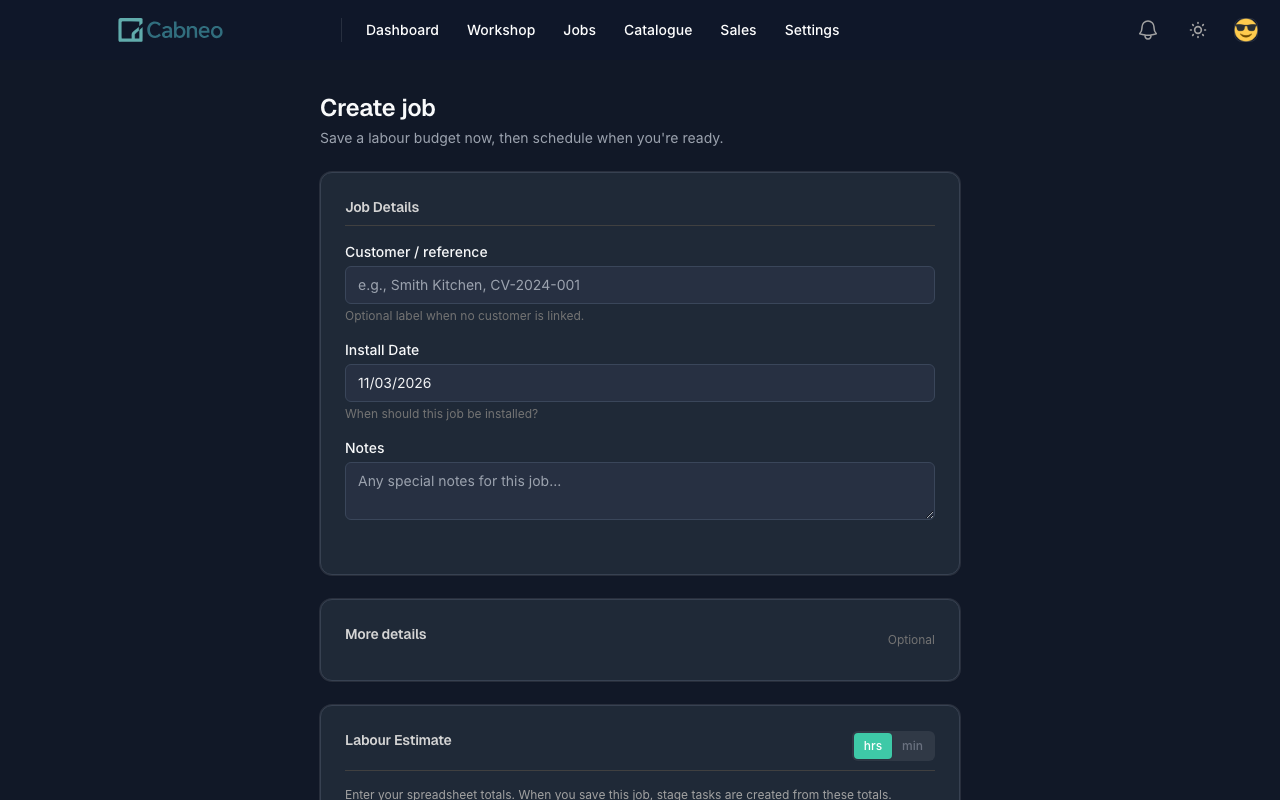Click the Install Date field
Image resolution: width=1280 pixels, height=800 pixels.
pyautogui.click(x=640, y=383)
